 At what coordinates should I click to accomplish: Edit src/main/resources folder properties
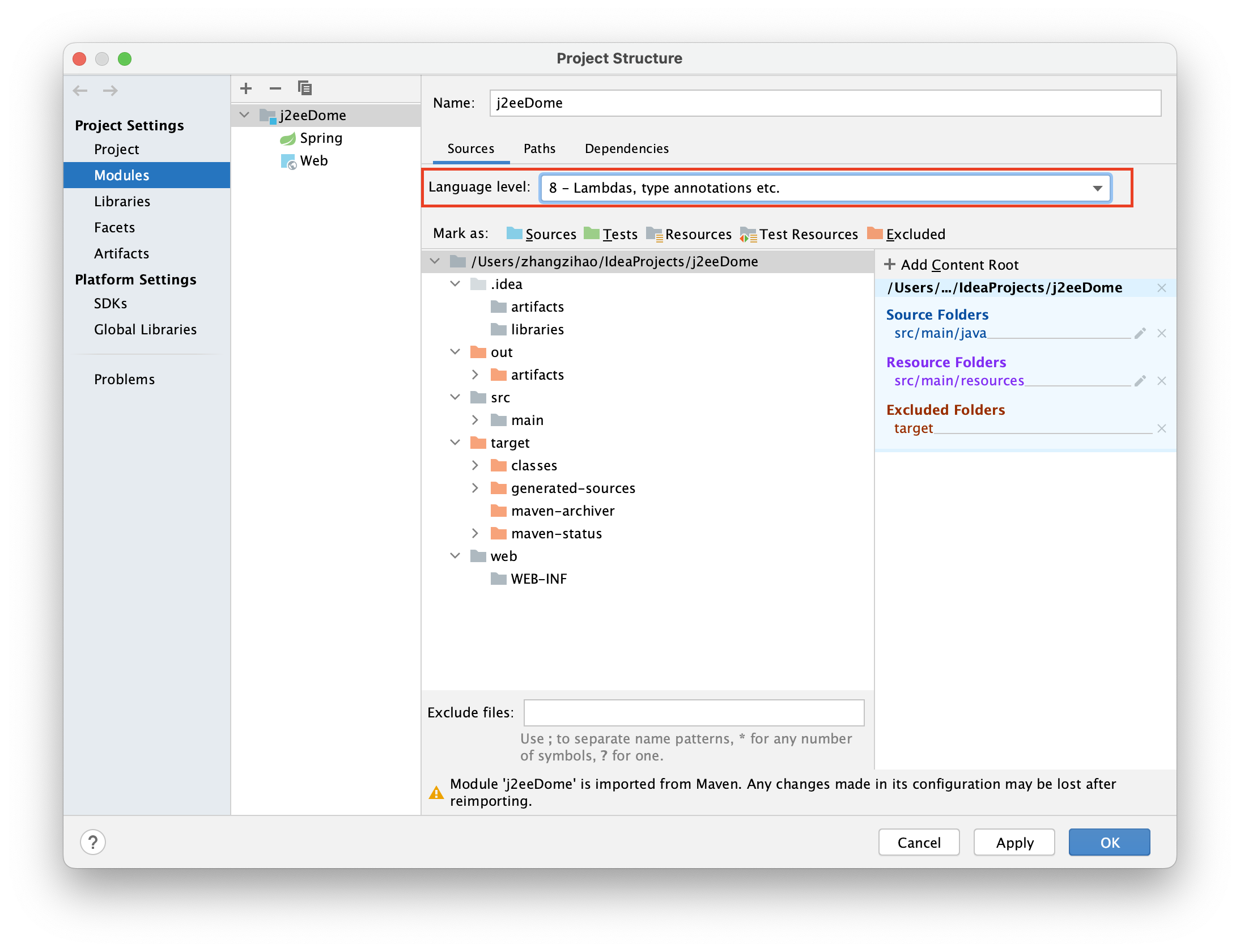click(1140, 381)
